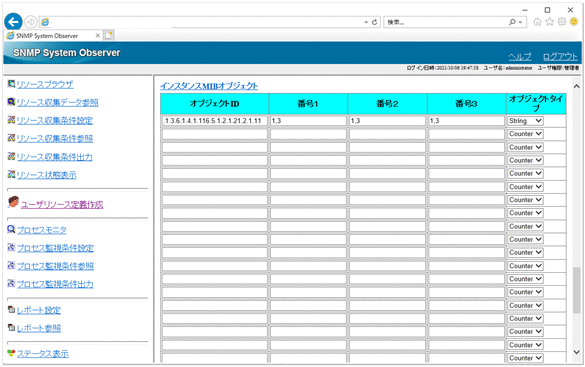Click the 番号3 field in first row
The image size is (585, 367).
coord(466,121)
